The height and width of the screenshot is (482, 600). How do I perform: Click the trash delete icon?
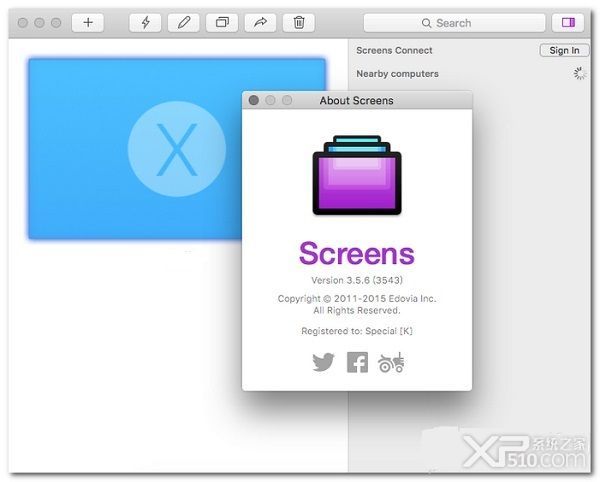299,23
